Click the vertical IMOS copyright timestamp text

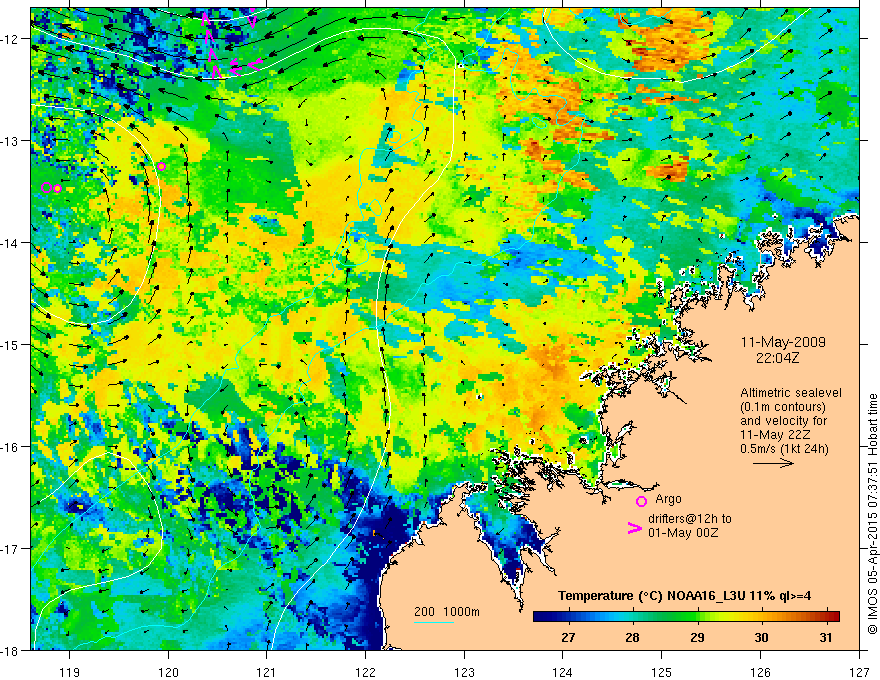pyautogui.click(x=872, y=514)
